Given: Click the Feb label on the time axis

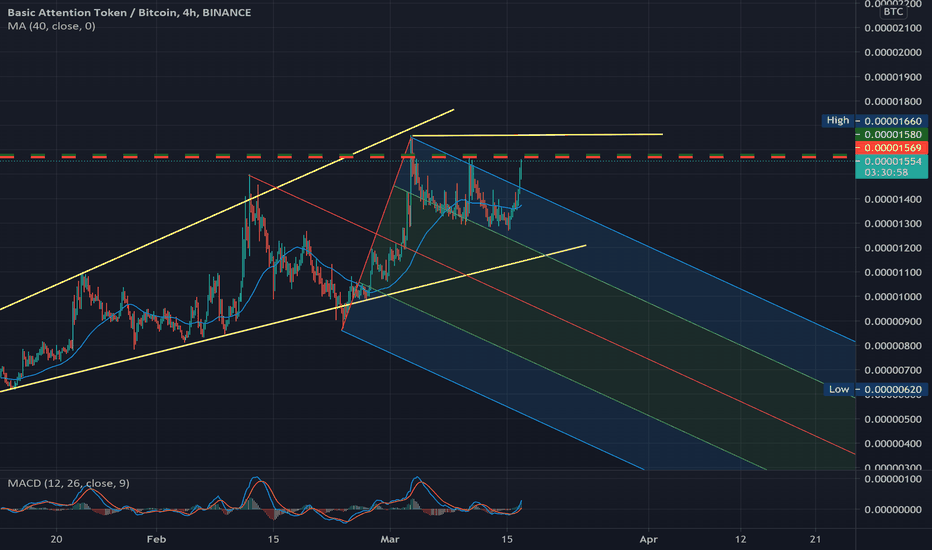Looking at the screenshot, I should pyautogui.click(x=156, y=539).
